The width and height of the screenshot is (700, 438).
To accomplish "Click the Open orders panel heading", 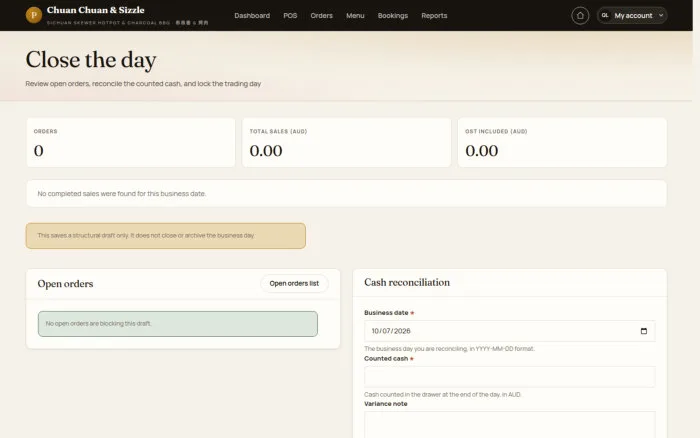I will [65, 284].
